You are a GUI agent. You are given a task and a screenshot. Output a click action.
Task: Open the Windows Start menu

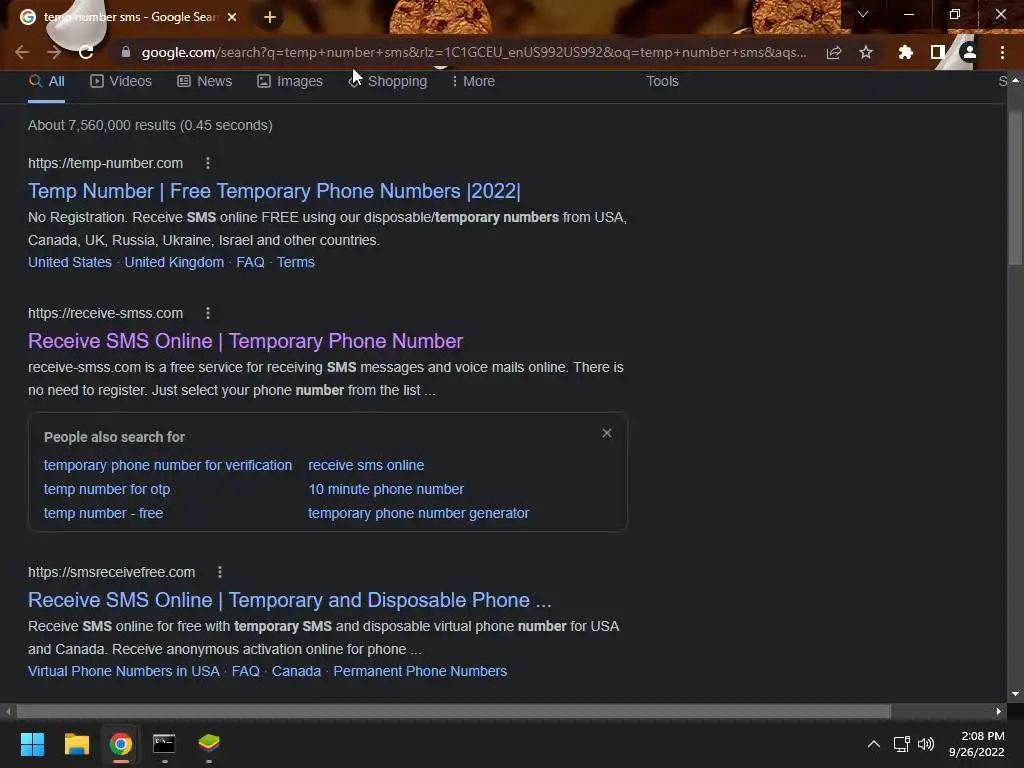(x=32, y=744)
